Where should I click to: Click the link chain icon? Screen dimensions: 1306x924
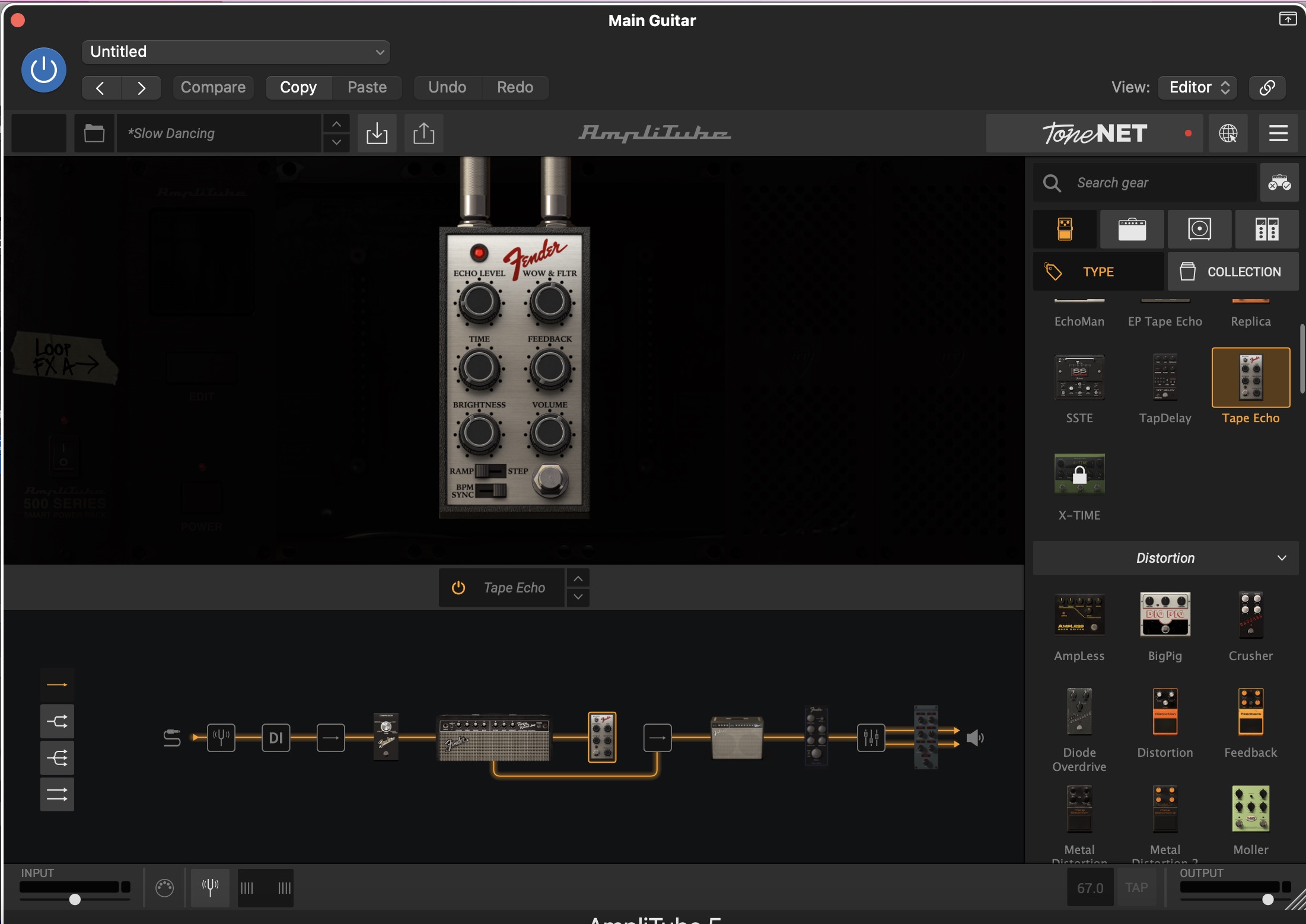(1267, 88)
